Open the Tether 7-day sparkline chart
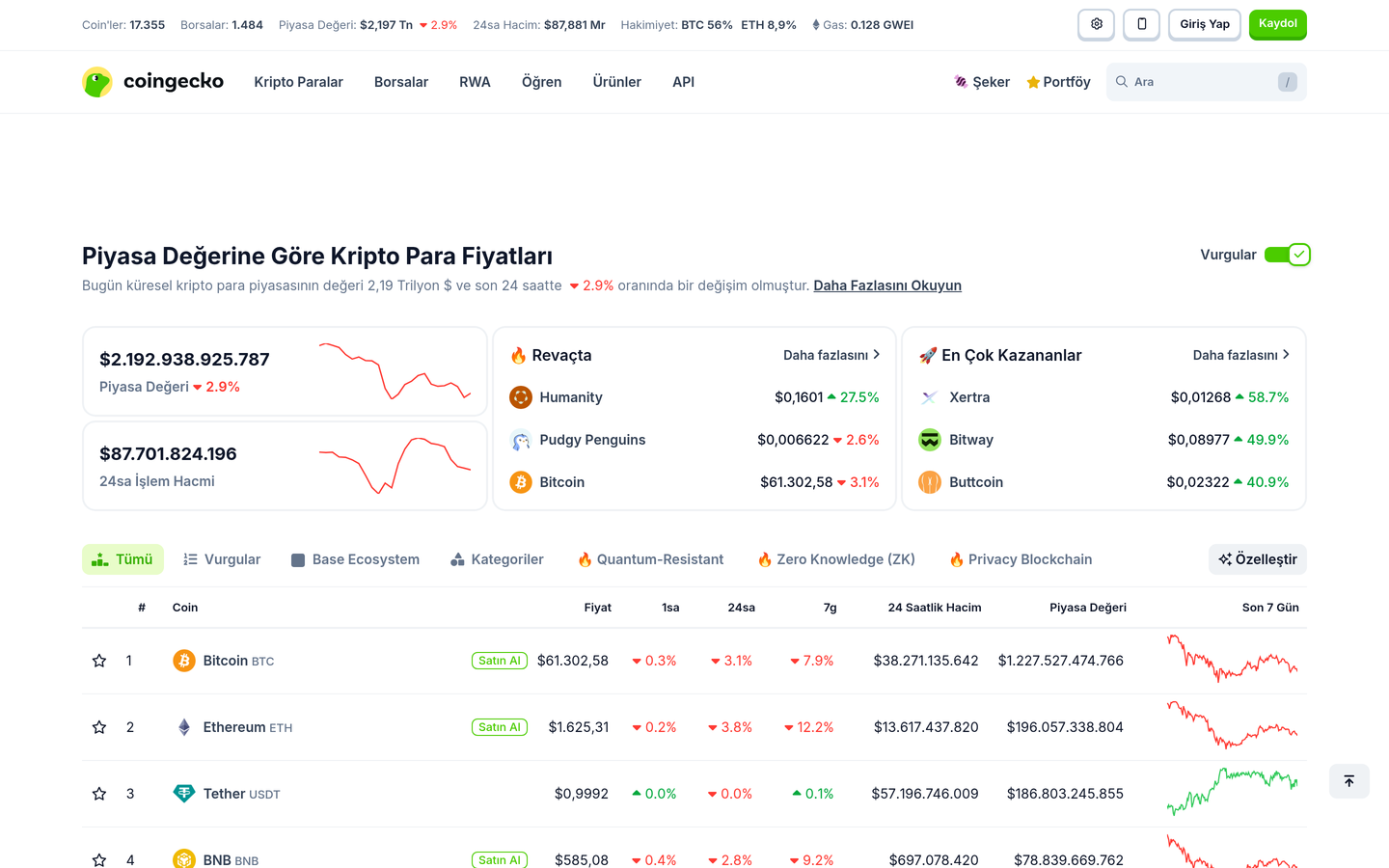1389x868 pixels. (x=1233, y=792)
